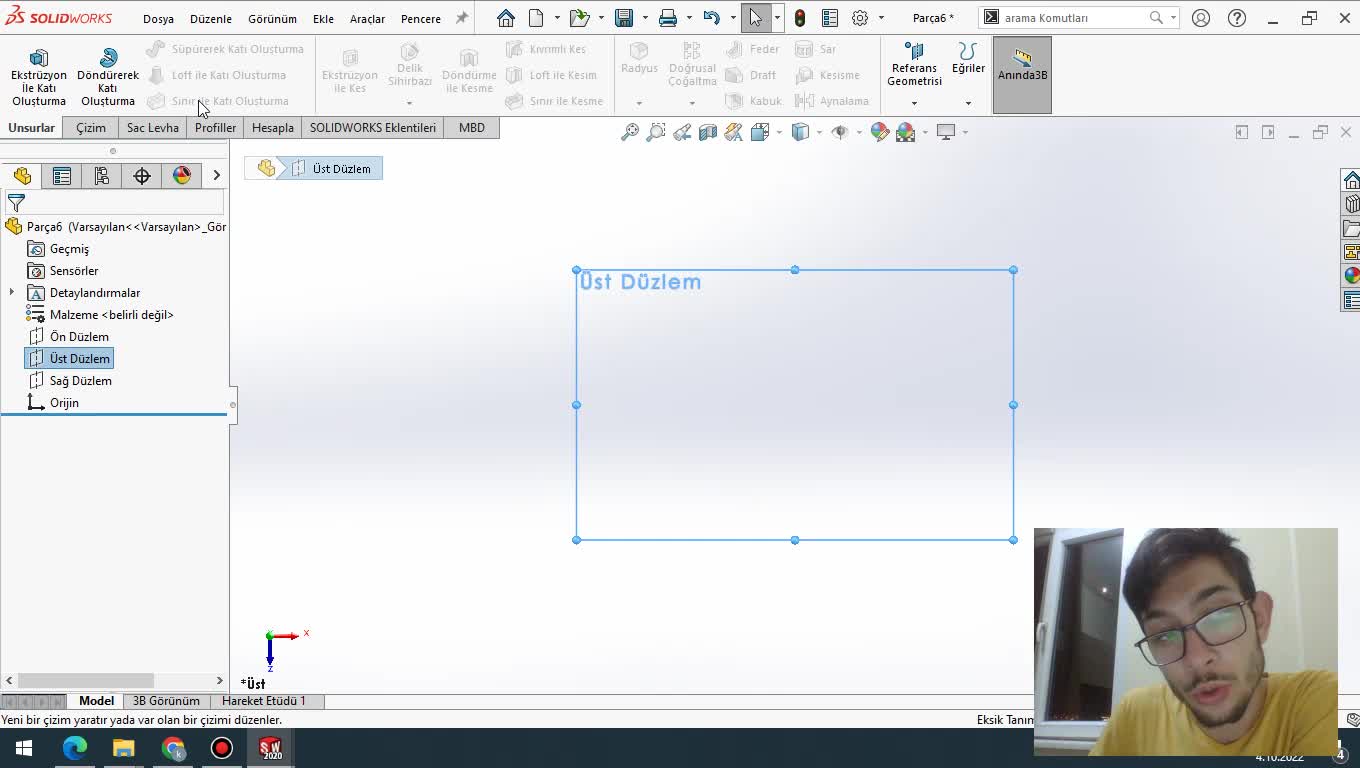The height and width of the screenshot is (768, 1360).
Task: Click the Rebuild traffic light icon
Action: click(x=800, y=18)
